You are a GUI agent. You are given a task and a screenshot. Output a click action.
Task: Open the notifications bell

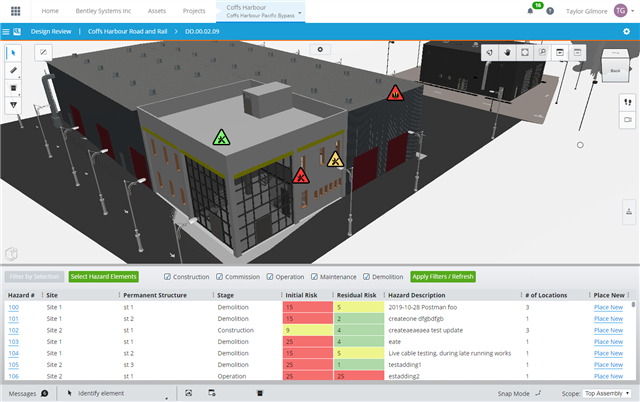[x=530, y=11]
